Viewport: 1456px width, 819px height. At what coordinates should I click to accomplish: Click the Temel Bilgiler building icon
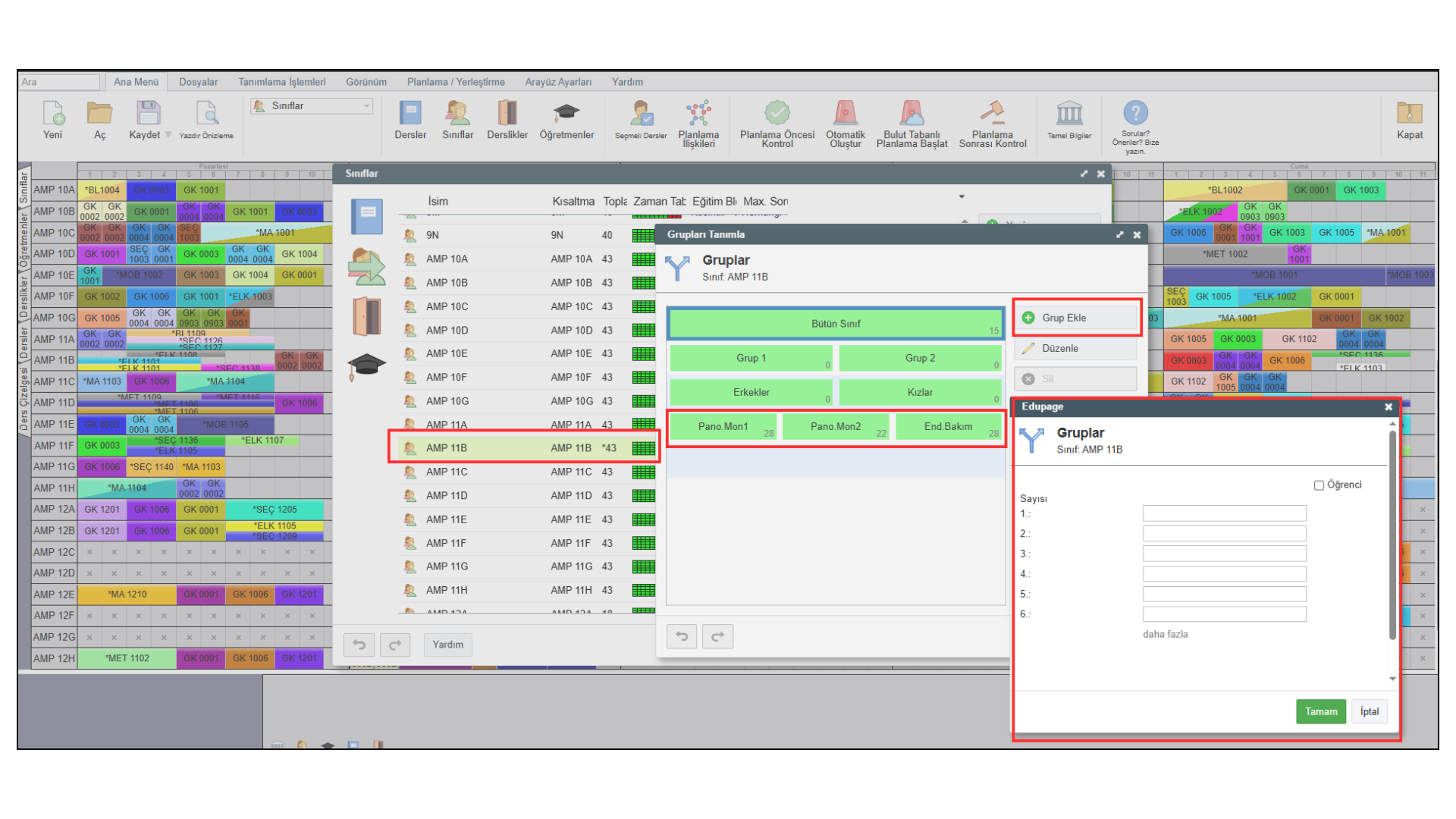(1069, 115)
